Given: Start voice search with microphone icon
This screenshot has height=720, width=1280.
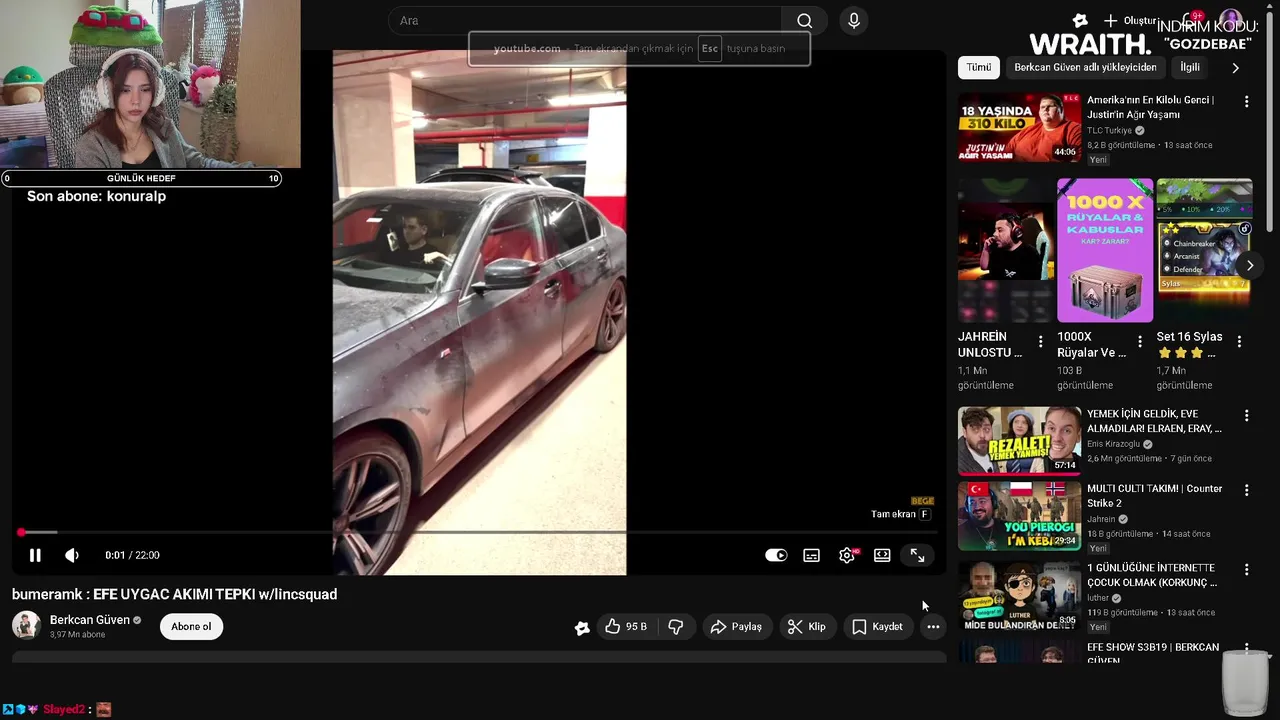Looking at the screenshot, I should click(853, 21).
